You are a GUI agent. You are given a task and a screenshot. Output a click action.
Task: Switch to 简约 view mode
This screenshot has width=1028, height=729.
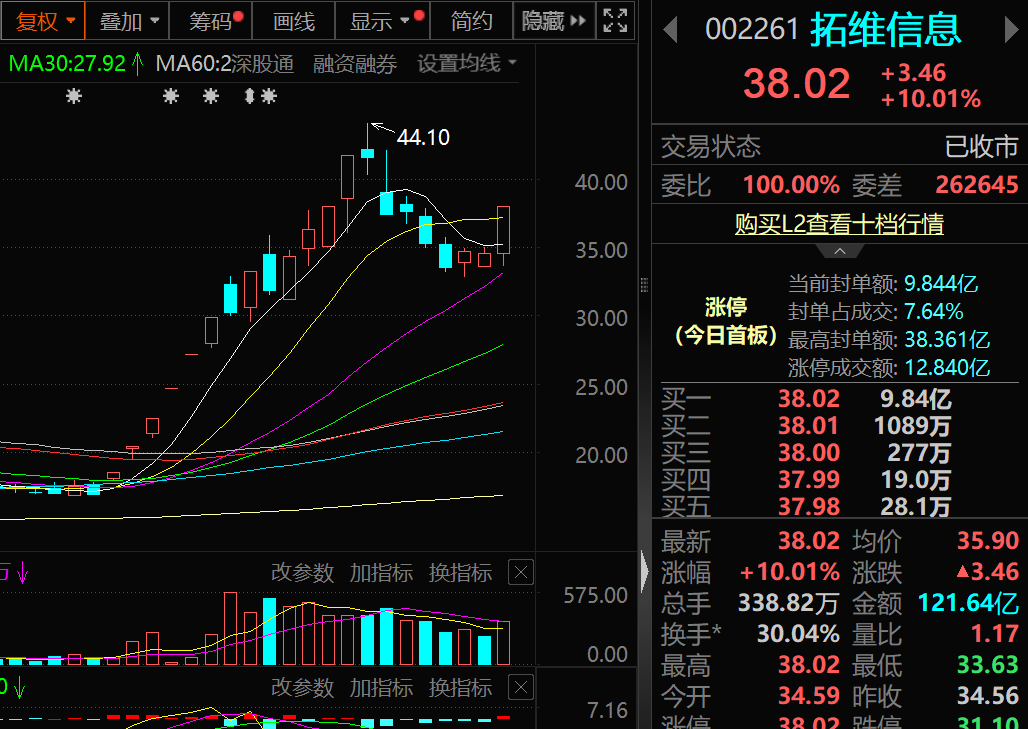471,22
